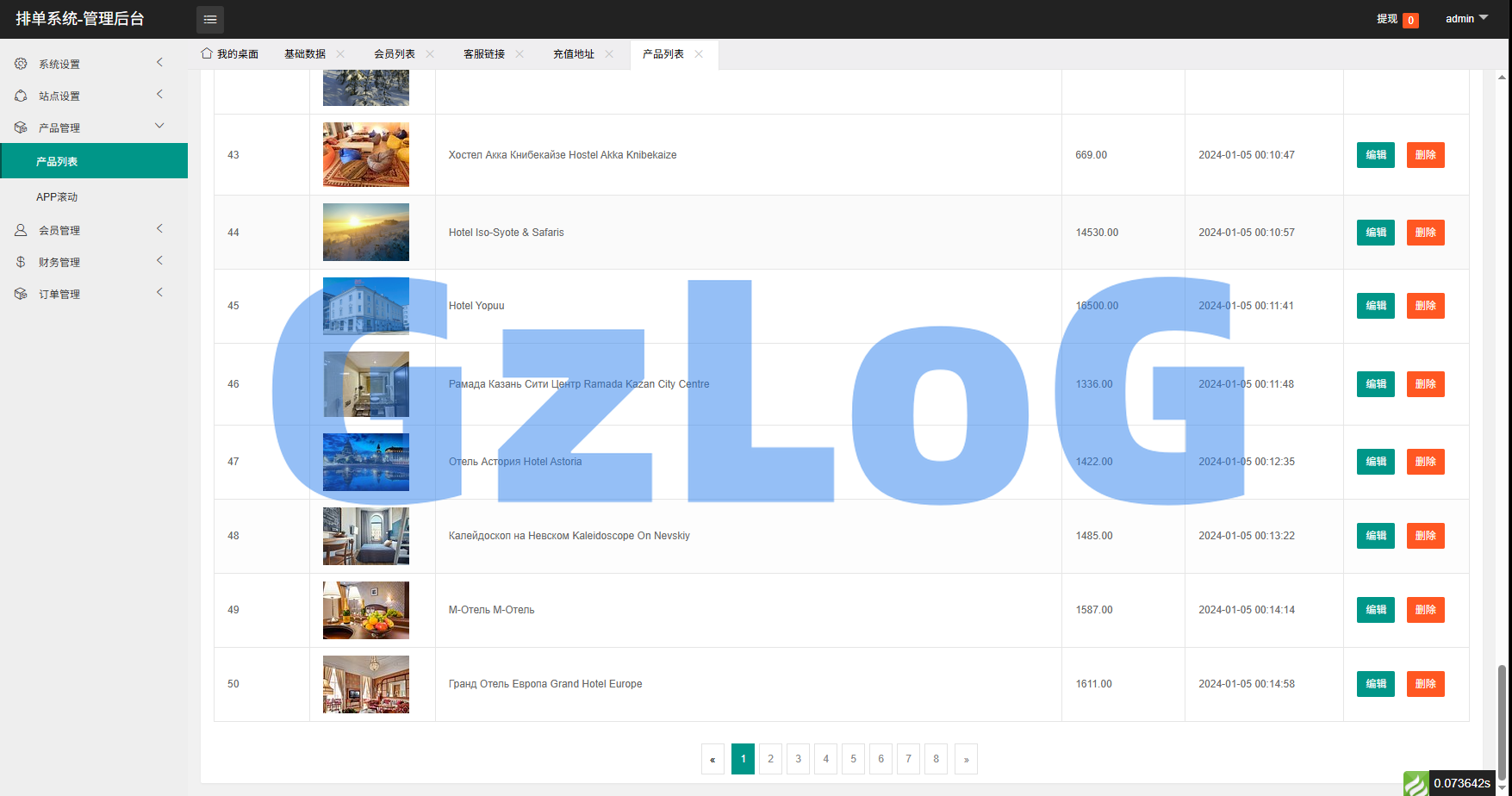Expand the 会员管理 submenu arrow

click(159, 228)
